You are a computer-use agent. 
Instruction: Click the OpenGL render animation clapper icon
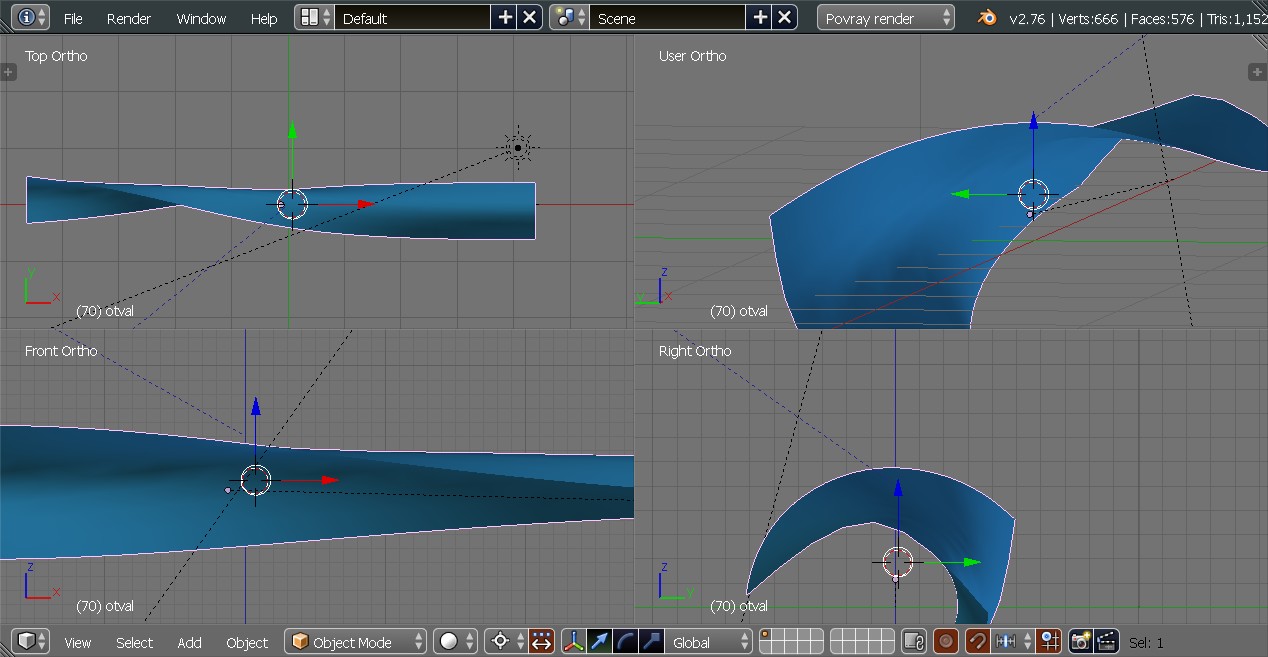click(x=1106, y=642)
